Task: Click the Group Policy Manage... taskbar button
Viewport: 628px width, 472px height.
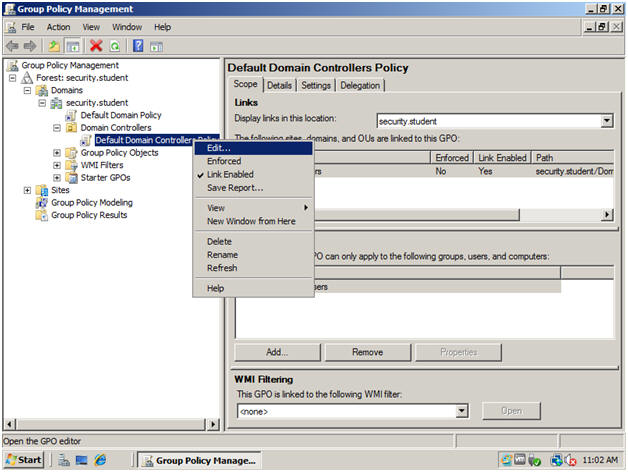Action: pos(199,460)
